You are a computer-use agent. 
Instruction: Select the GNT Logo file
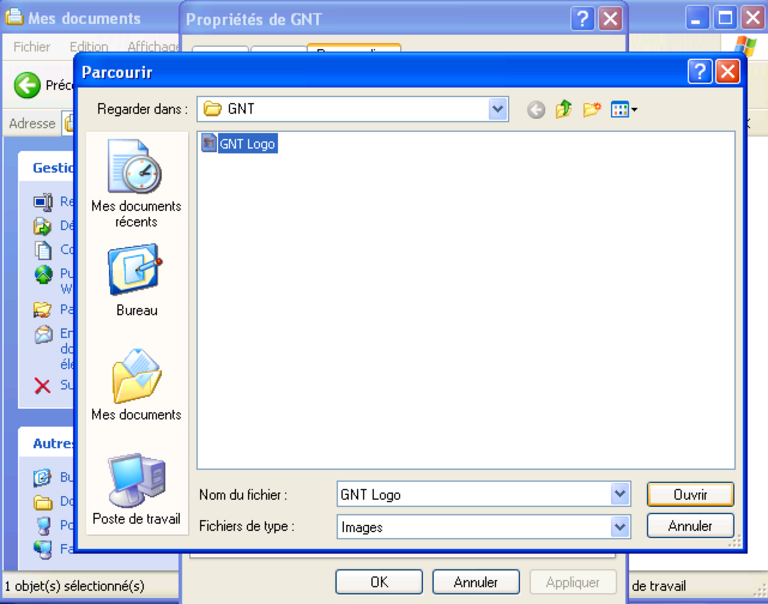pyautogui.click(x=239, y=144)
